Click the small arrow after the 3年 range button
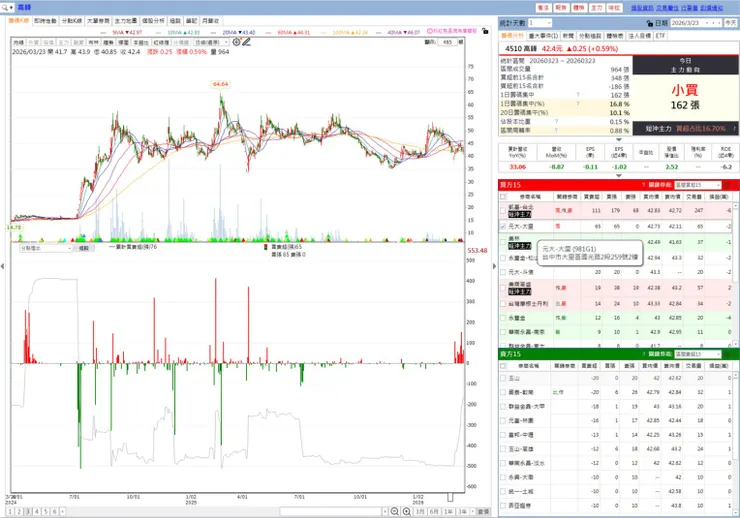Screen dimensions: 740x518 (x=472, y=511)
